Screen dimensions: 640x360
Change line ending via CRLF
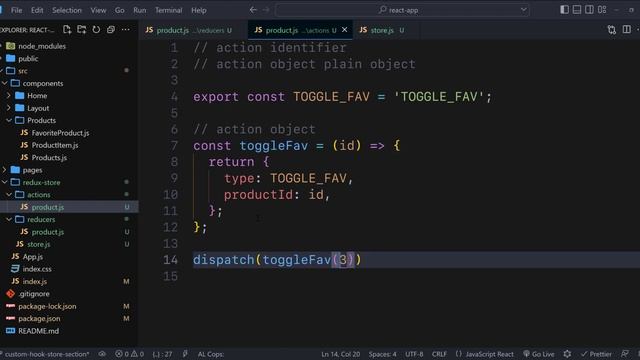point(439,354)
